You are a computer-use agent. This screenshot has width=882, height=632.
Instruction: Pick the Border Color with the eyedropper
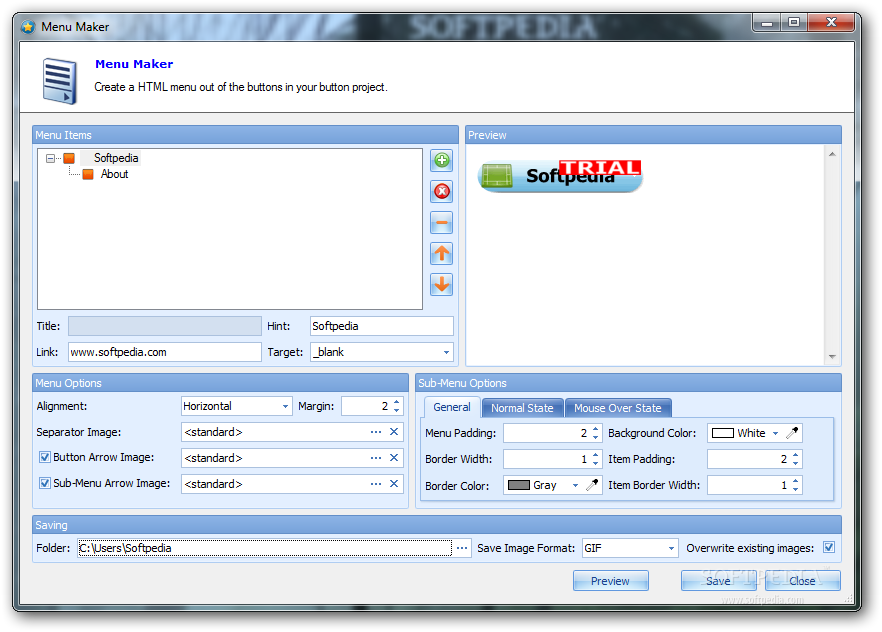coord(592,485)
